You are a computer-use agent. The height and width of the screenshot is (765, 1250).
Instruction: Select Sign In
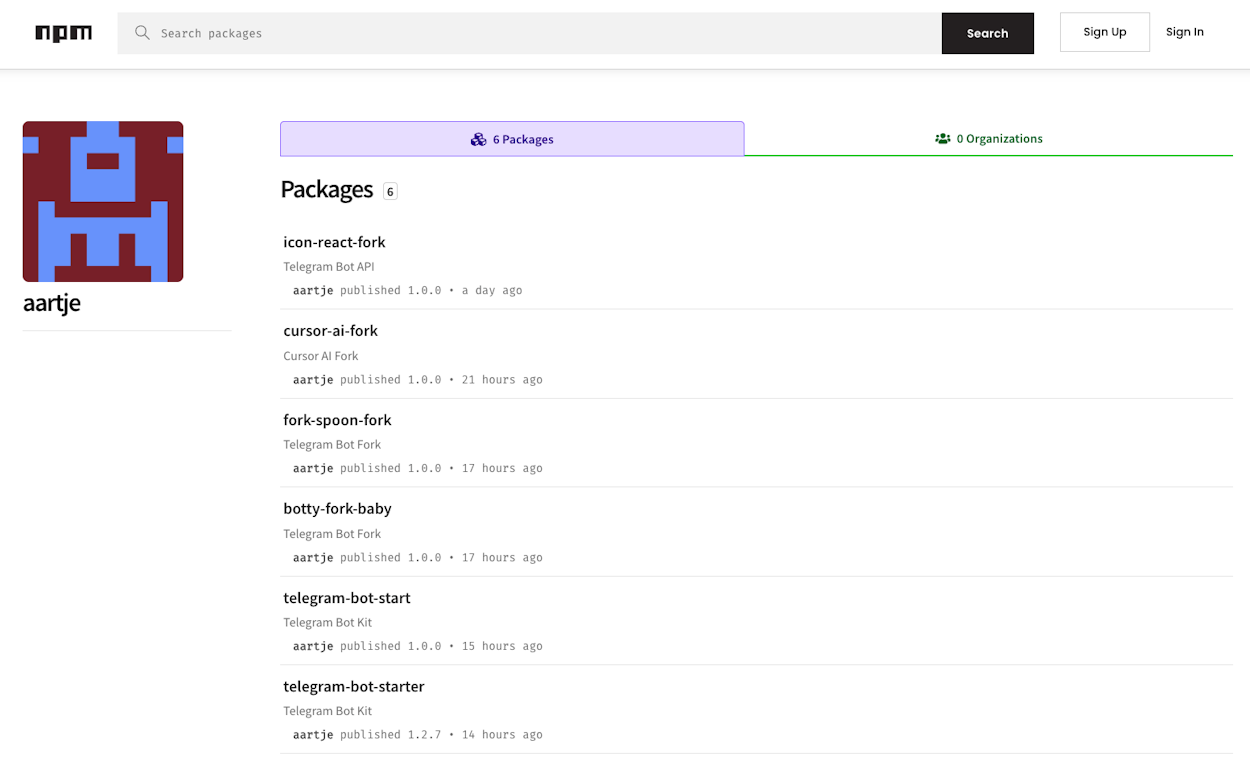point(1184,31)
